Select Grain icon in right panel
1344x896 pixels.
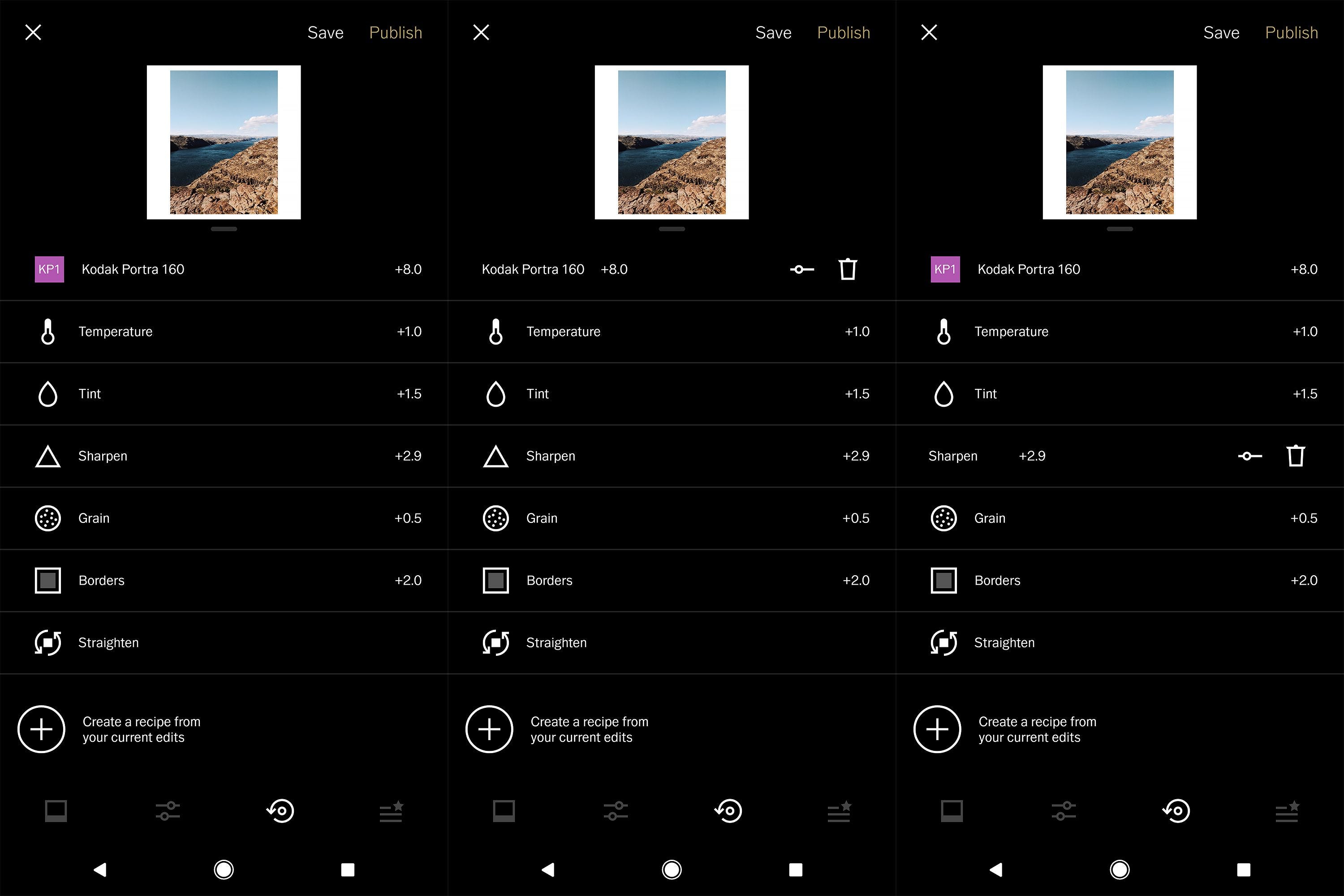point(944,518)
